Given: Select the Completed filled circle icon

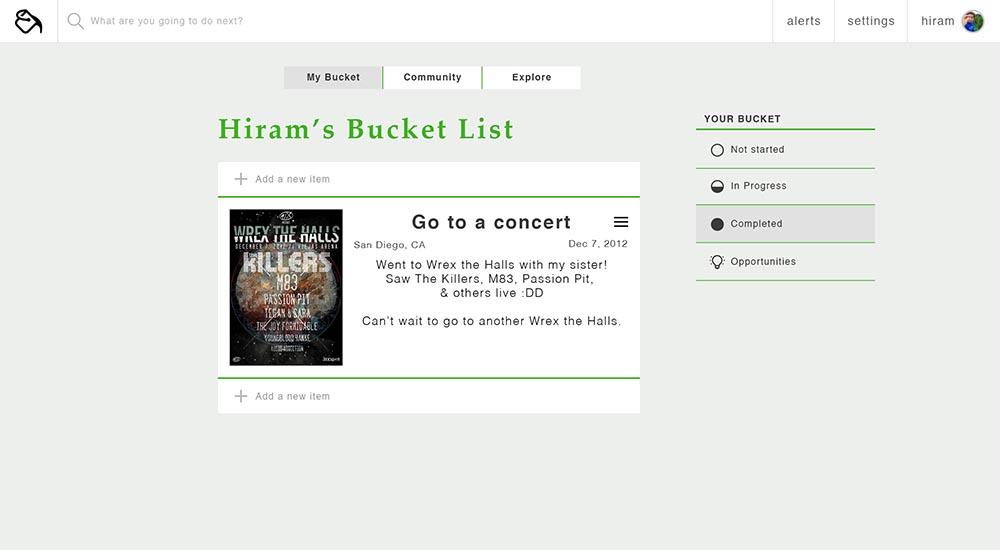Looking at the screenshot, I should pos(717,224).
